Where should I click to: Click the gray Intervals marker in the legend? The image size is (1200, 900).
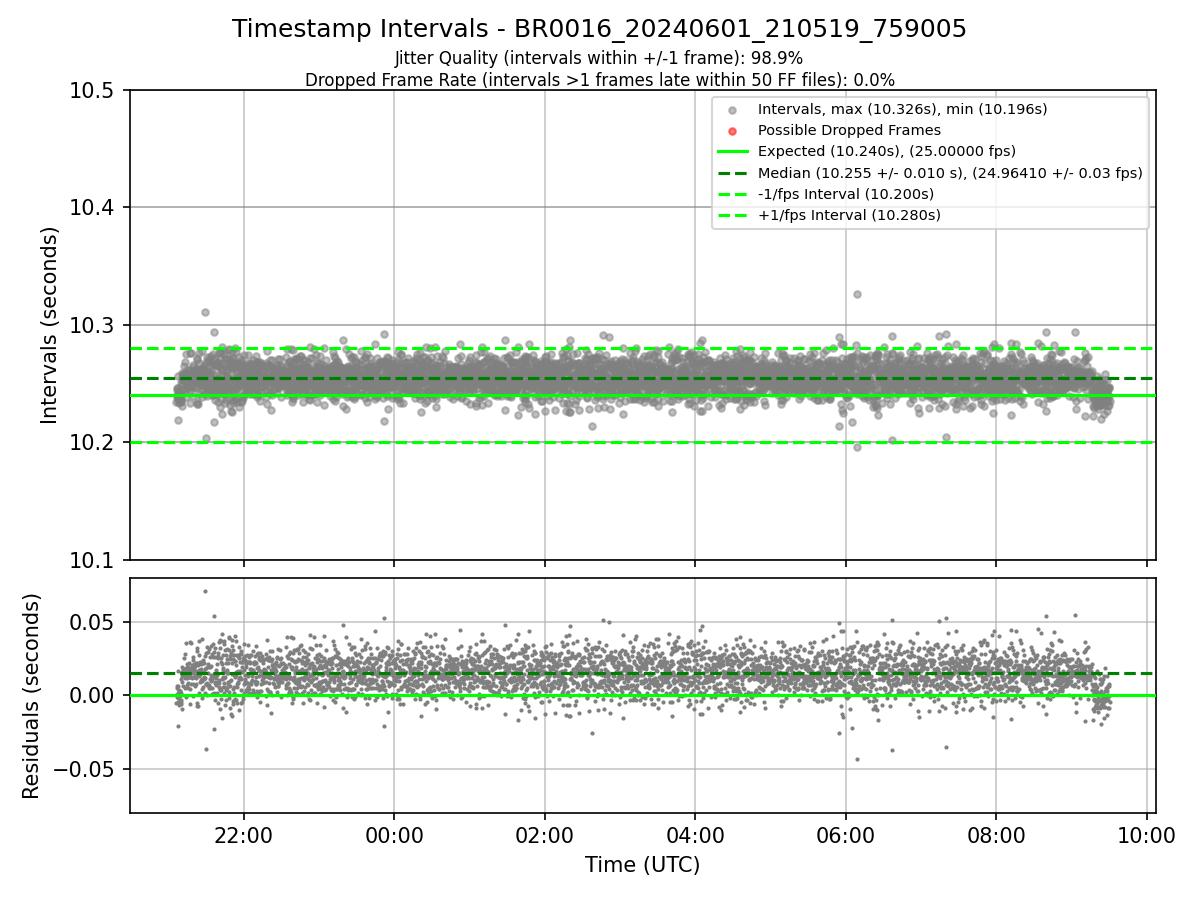[x=733, y=110]
